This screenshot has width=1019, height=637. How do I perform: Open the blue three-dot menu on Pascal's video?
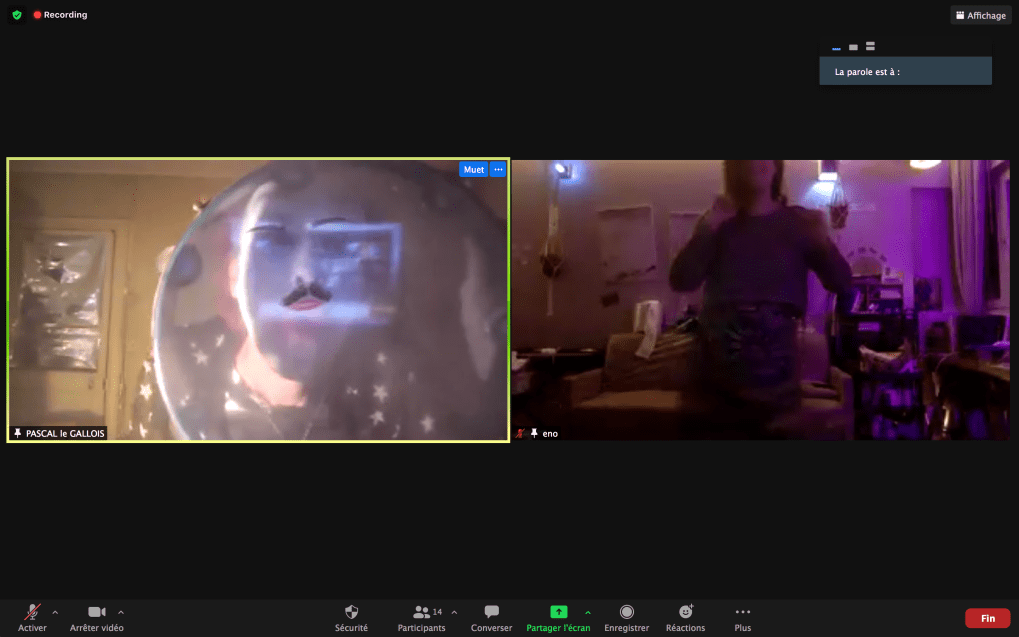click(498, 170)
